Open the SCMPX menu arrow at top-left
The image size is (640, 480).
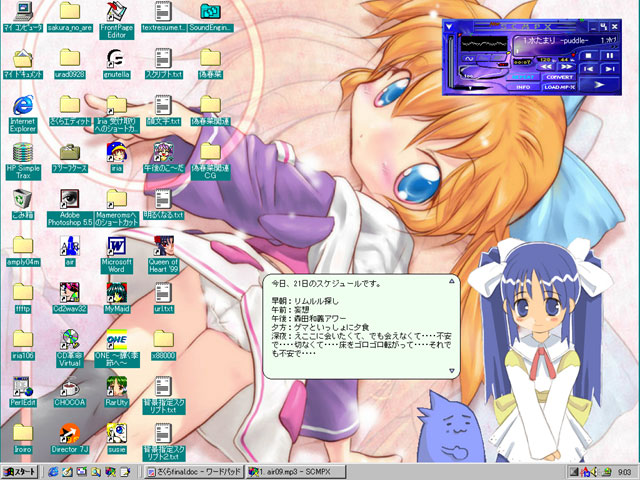coord(449,27)
